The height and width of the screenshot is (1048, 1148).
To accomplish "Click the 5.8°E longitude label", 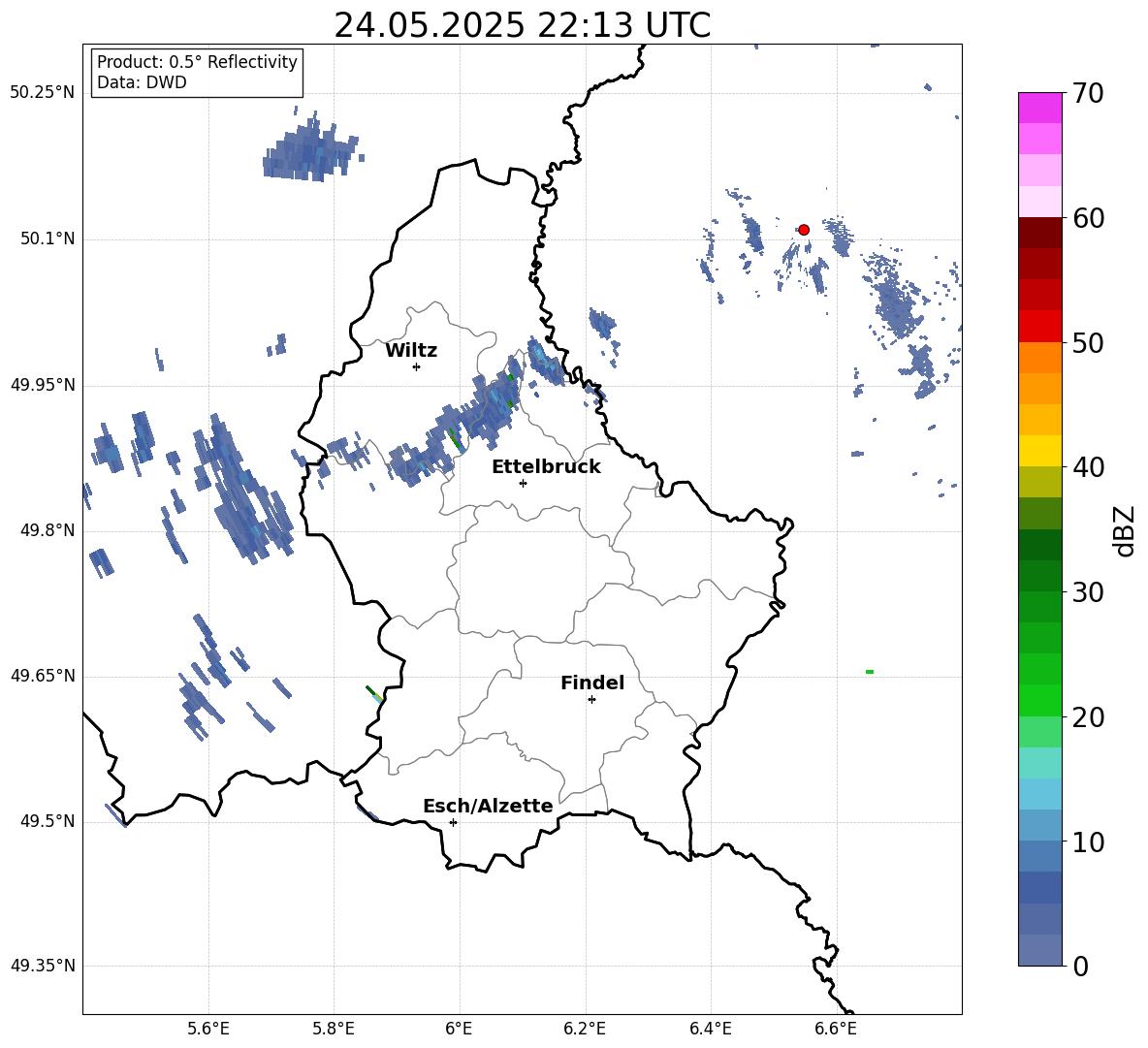I will 334,1029.
